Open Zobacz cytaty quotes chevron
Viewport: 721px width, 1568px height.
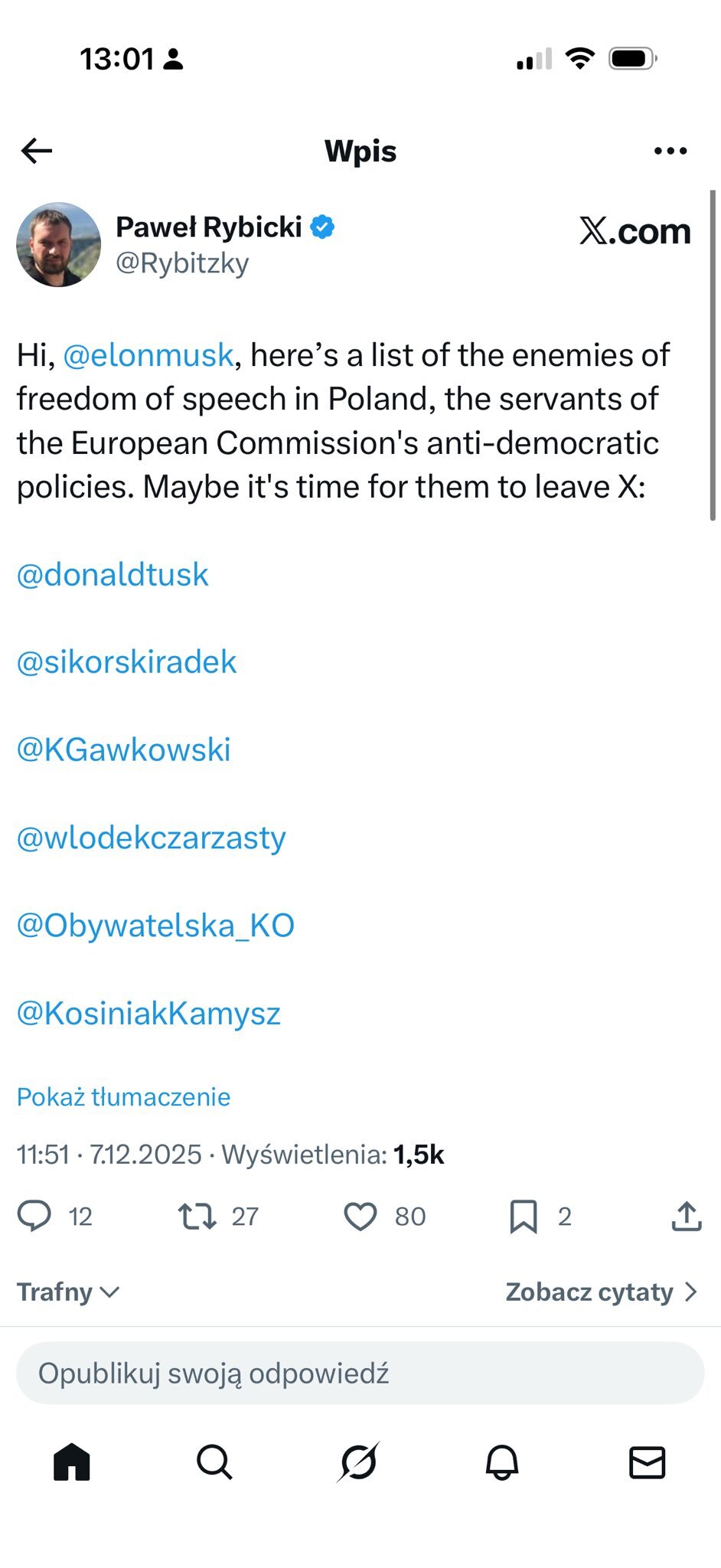[x=602, y=1292]
